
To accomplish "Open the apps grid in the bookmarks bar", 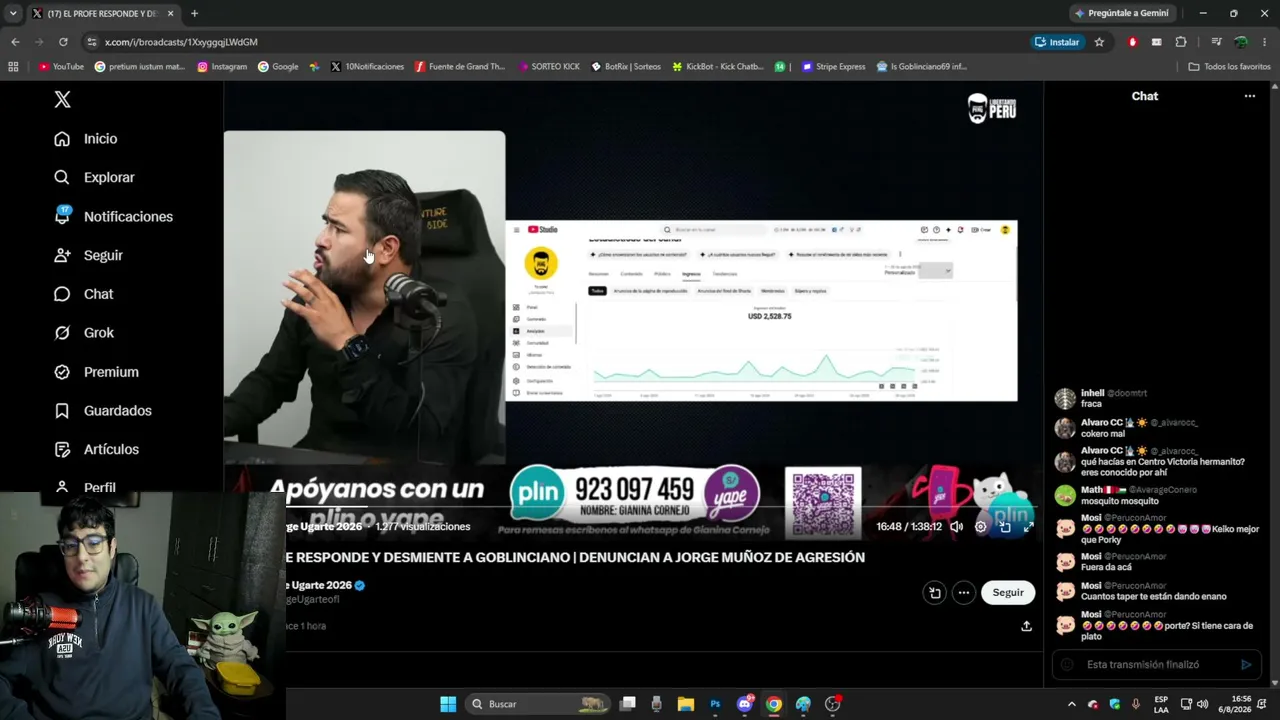I will pyautogui.click(x=13, y=67).
